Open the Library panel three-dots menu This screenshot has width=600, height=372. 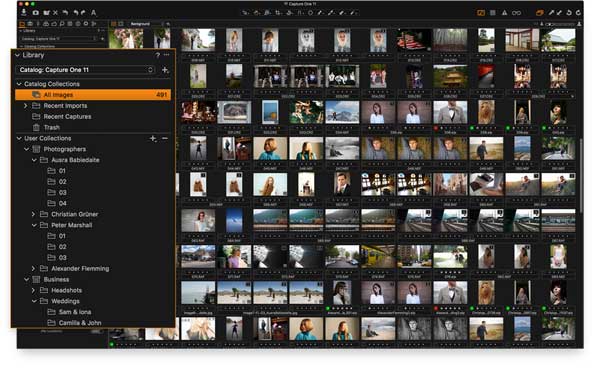click(x=166, y=55)
